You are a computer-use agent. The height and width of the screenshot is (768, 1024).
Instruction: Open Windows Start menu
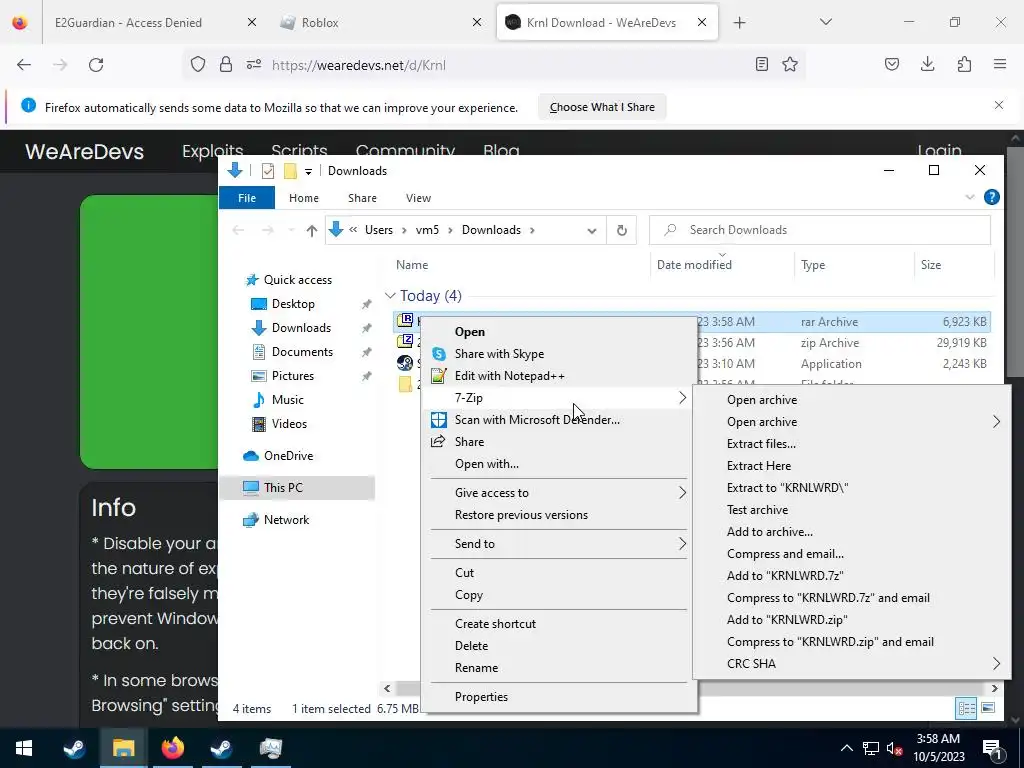(24, 748)
